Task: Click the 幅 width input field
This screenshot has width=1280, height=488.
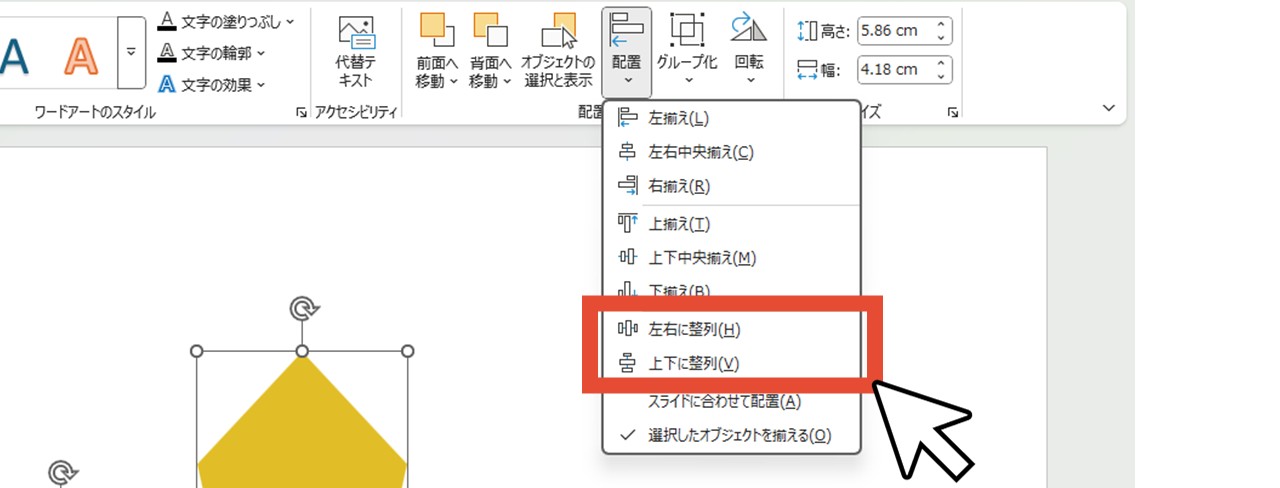Action: [892, 69]
